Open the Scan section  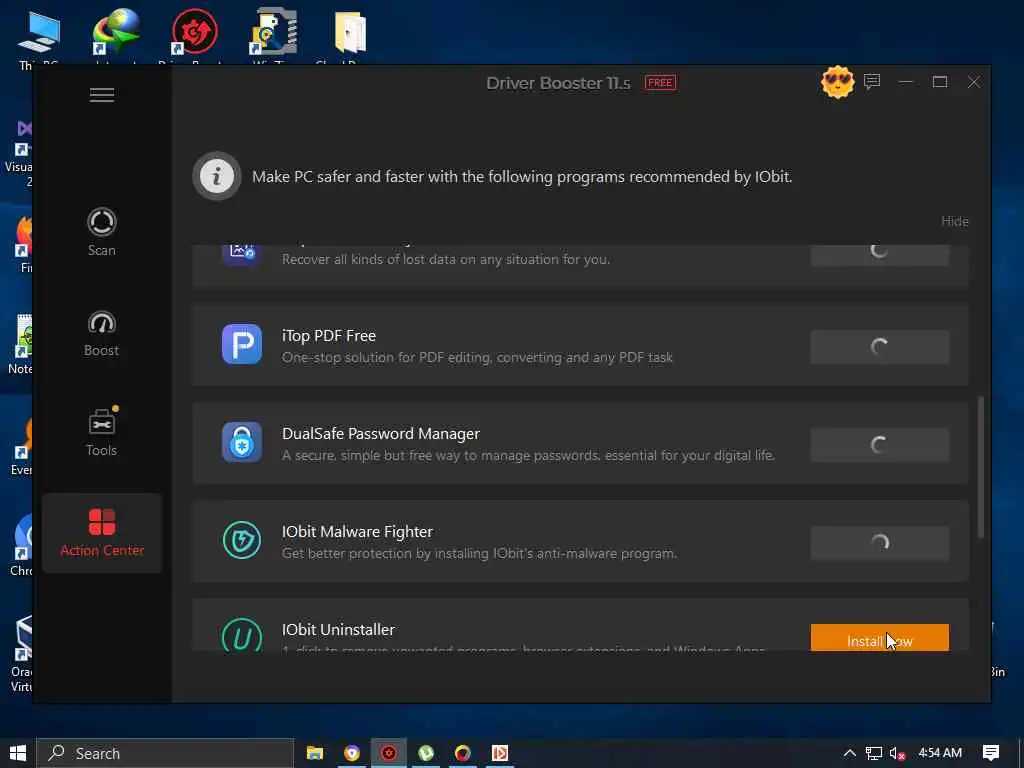pyautogui.click(x=101, y=232)
